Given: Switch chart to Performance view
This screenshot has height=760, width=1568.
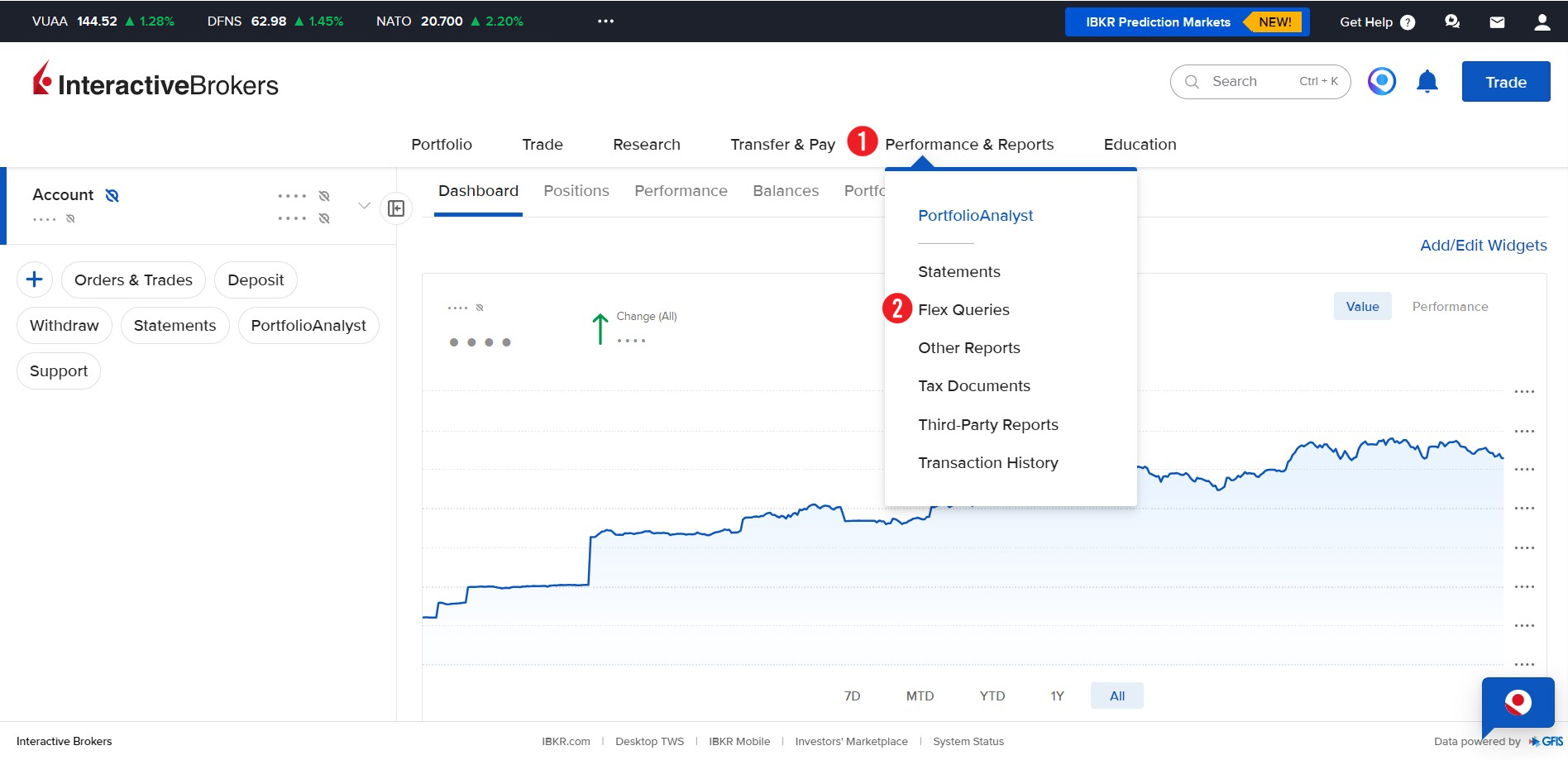Looking at the screenshot, I should pyautogui.click(x=1450, y=307).
